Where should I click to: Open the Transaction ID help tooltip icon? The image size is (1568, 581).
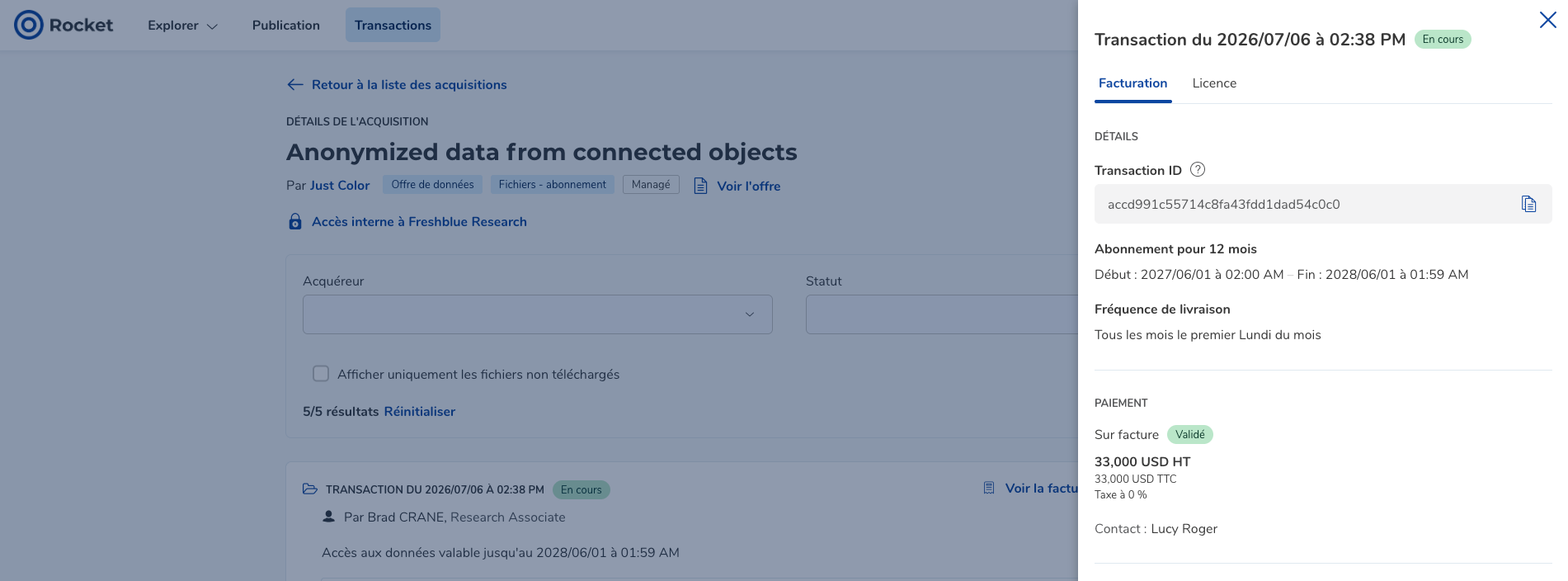coord(1198,169)
